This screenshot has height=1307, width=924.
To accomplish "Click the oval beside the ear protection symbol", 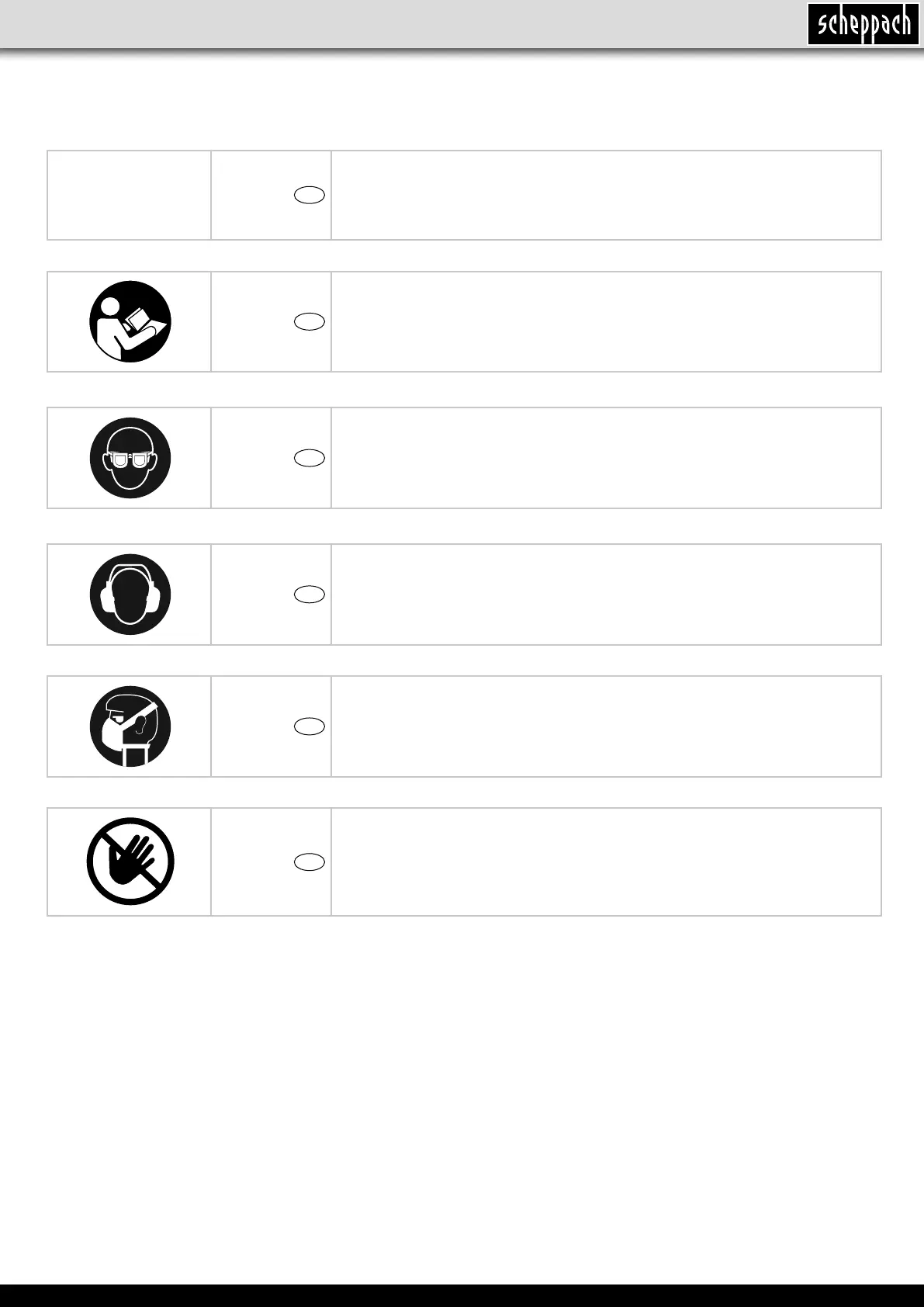I will click(x=310, y=595).
